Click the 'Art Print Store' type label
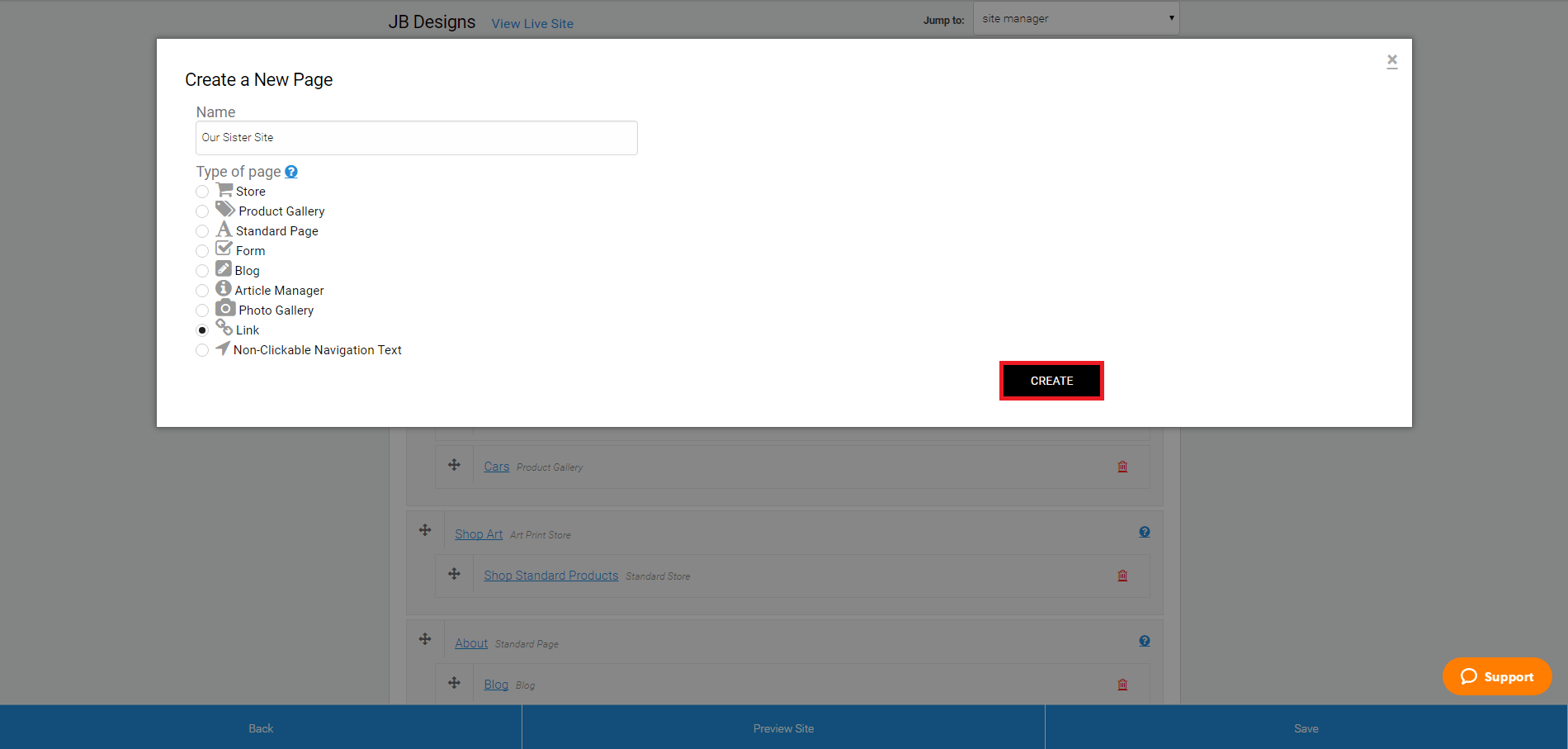 tap(541, 535)
